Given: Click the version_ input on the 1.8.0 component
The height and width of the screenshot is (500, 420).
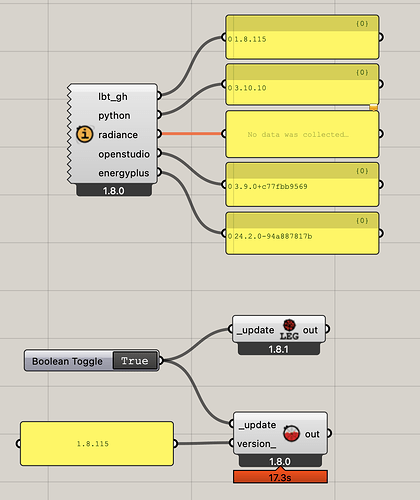Looking at the screenshot, I should coord(256,444).
